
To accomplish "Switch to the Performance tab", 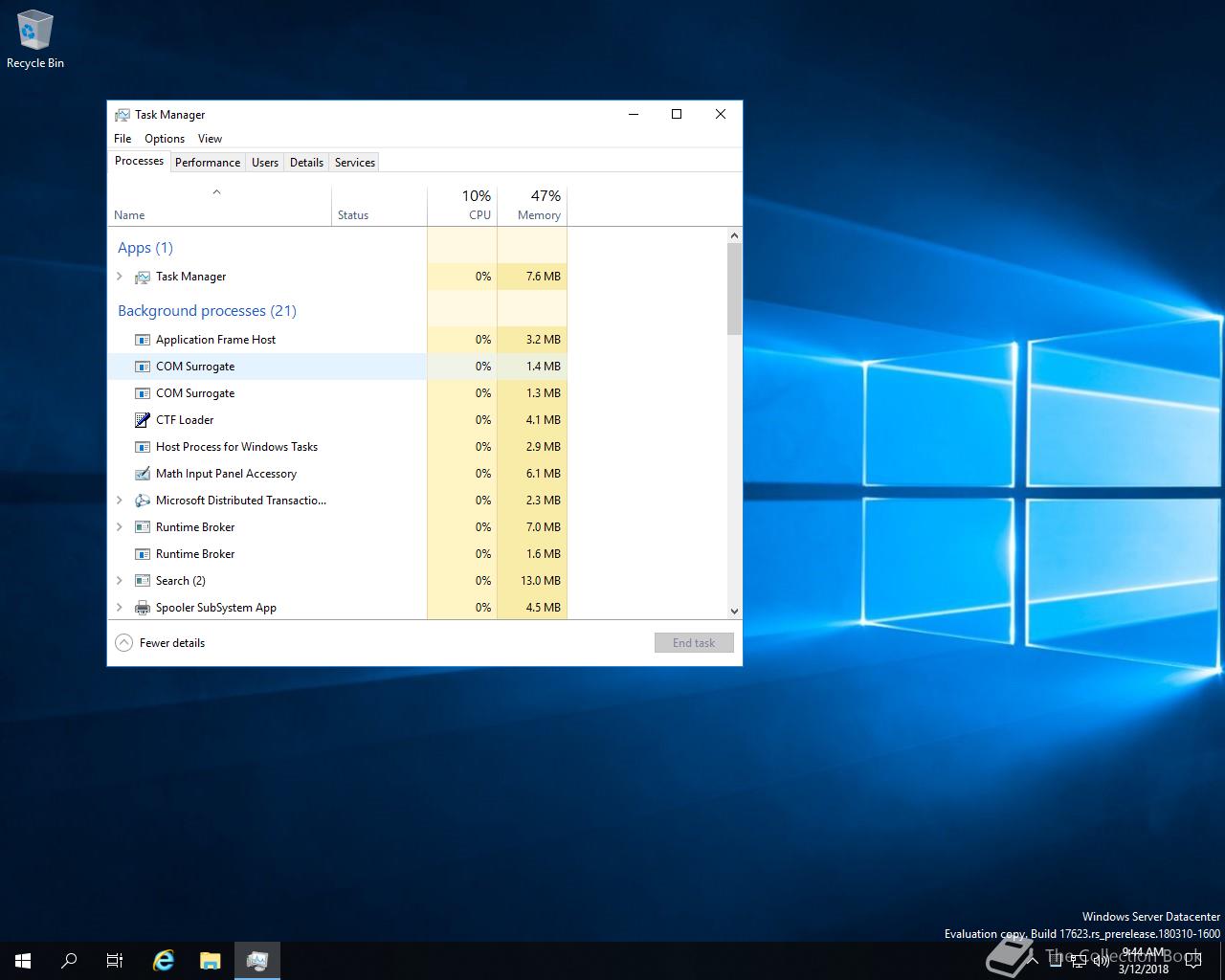I will pos(208,163).
